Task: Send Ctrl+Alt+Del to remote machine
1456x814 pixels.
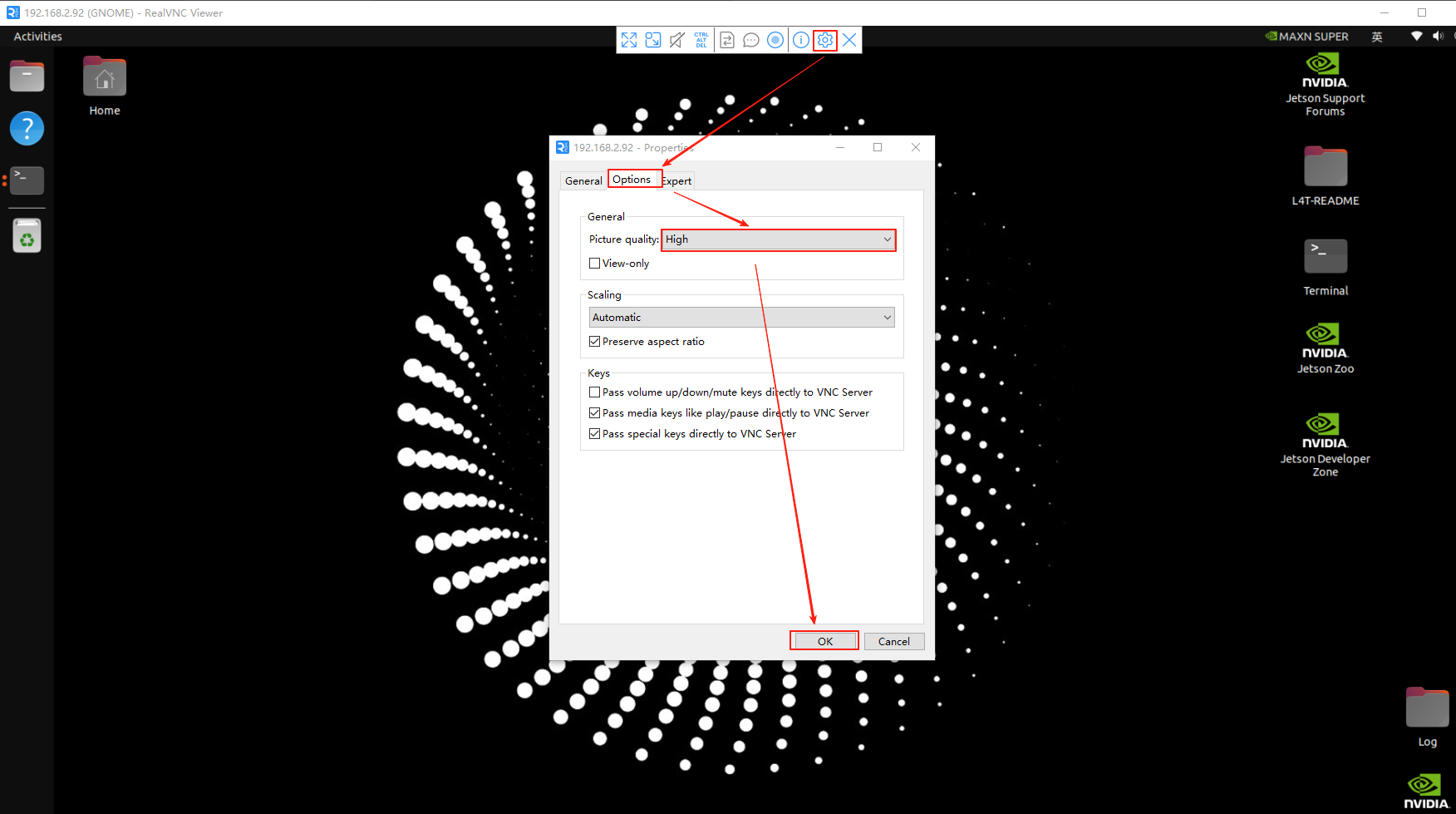Action: [701, 40]
